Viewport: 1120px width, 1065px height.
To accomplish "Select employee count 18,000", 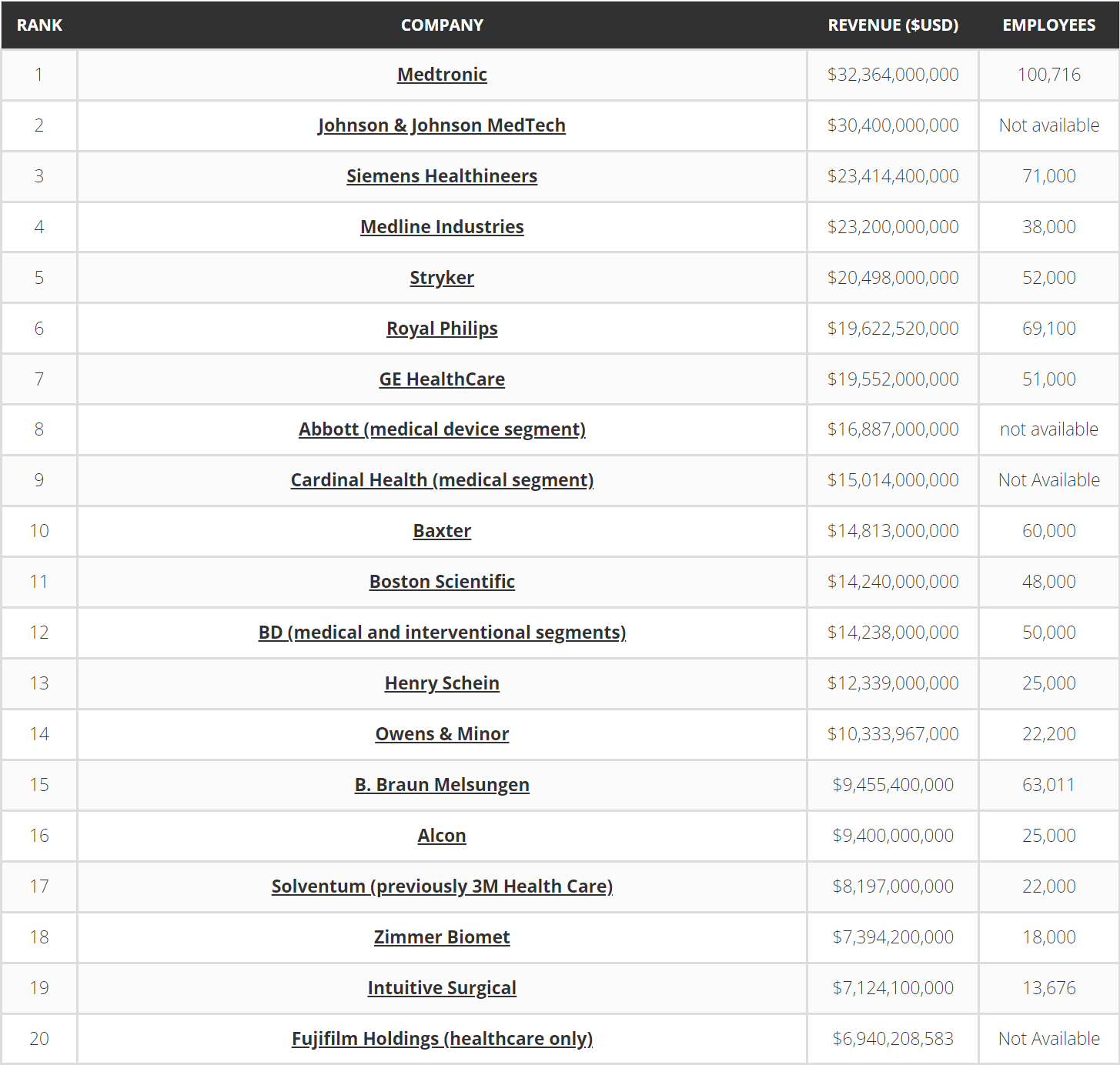I will pos(1049,937).
